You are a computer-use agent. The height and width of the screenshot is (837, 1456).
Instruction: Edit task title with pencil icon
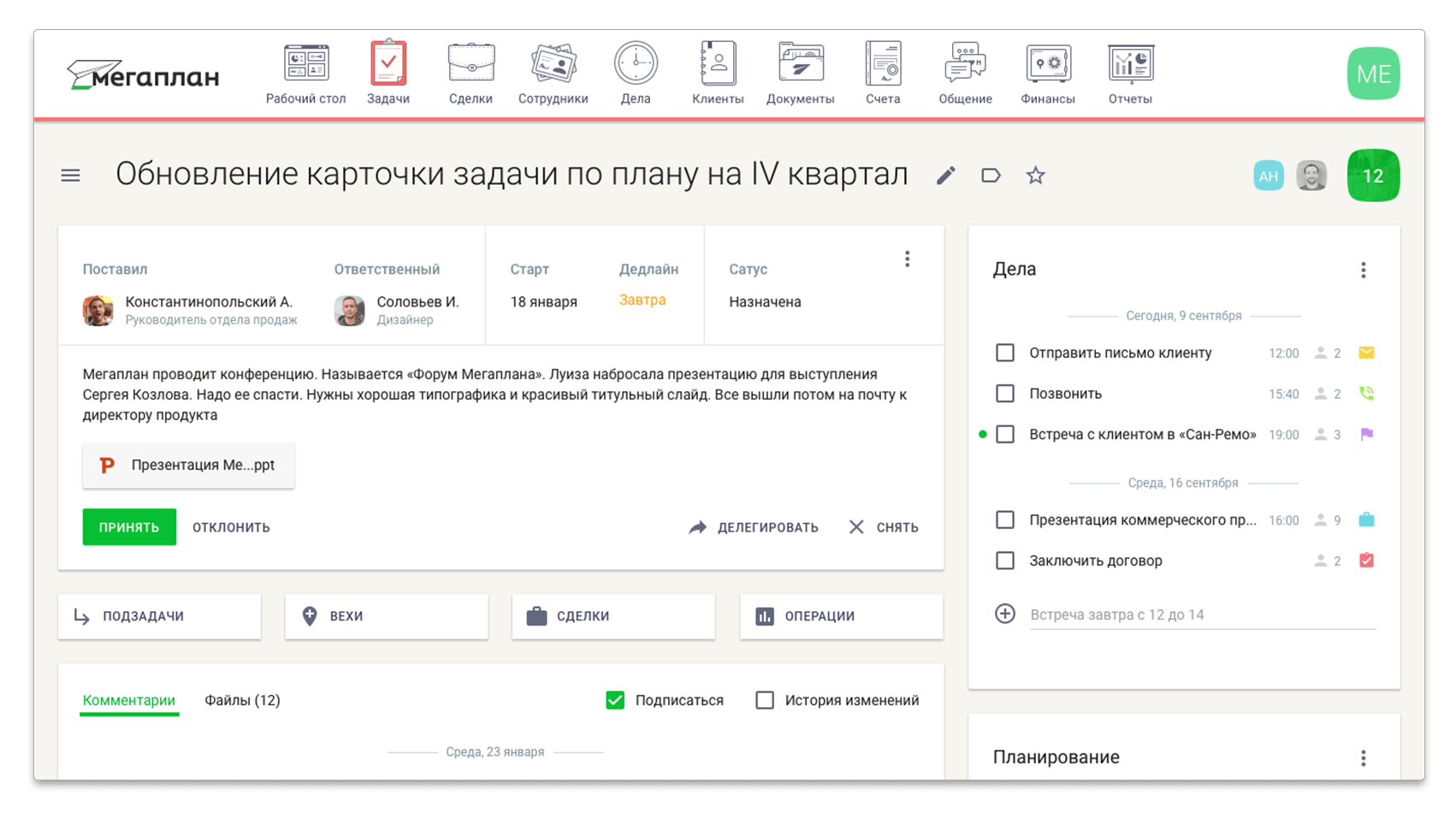(945, 175)
